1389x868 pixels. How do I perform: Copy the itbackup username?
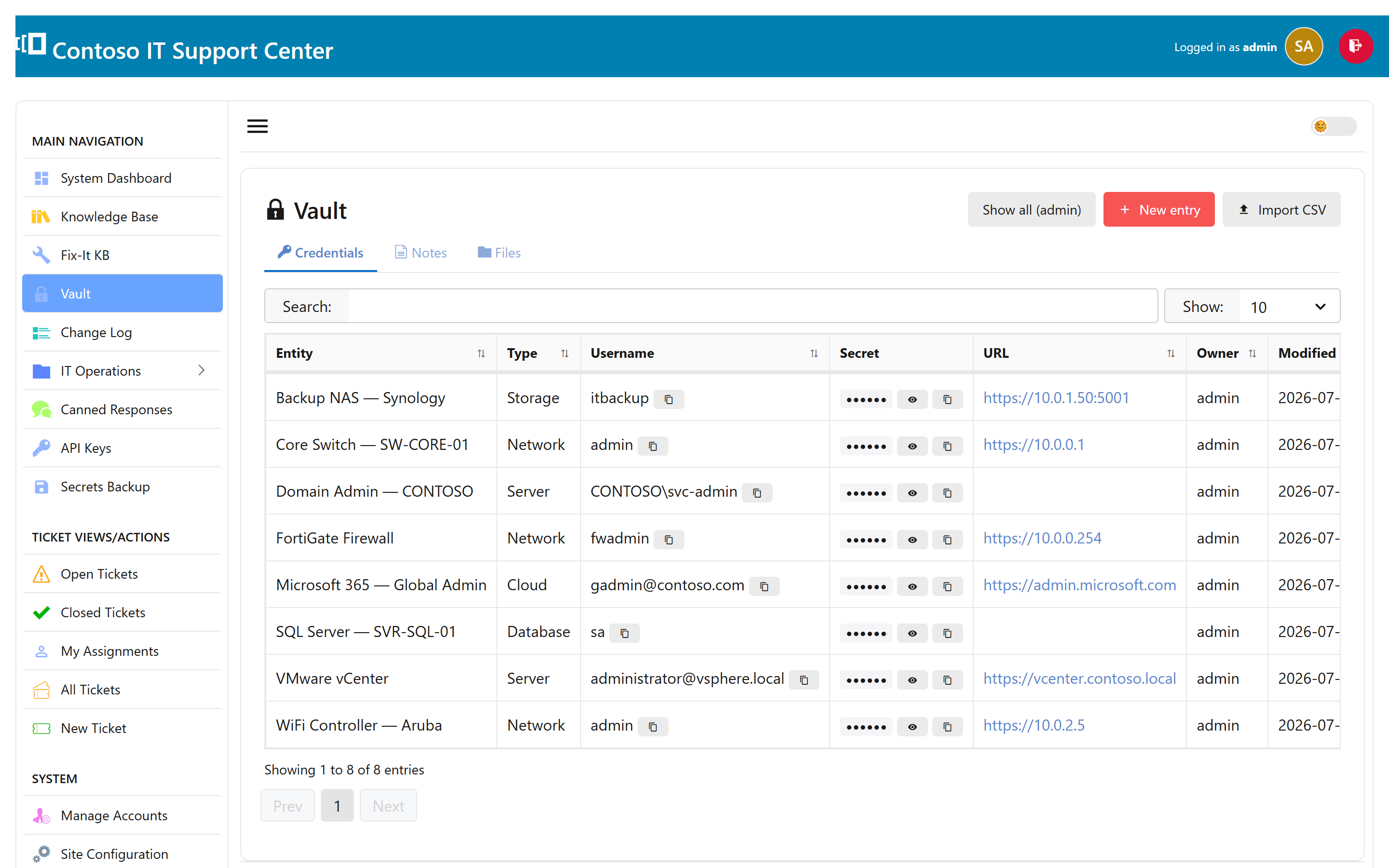pyautogui.click(x=668, y=399)
